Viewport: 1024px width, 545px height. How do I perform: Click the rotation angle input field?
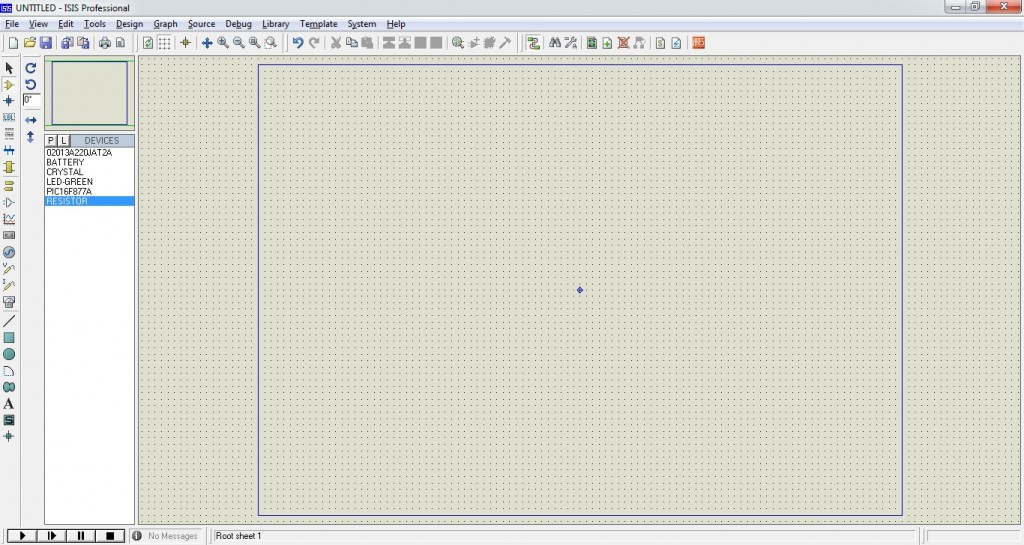tap(31, 100)
